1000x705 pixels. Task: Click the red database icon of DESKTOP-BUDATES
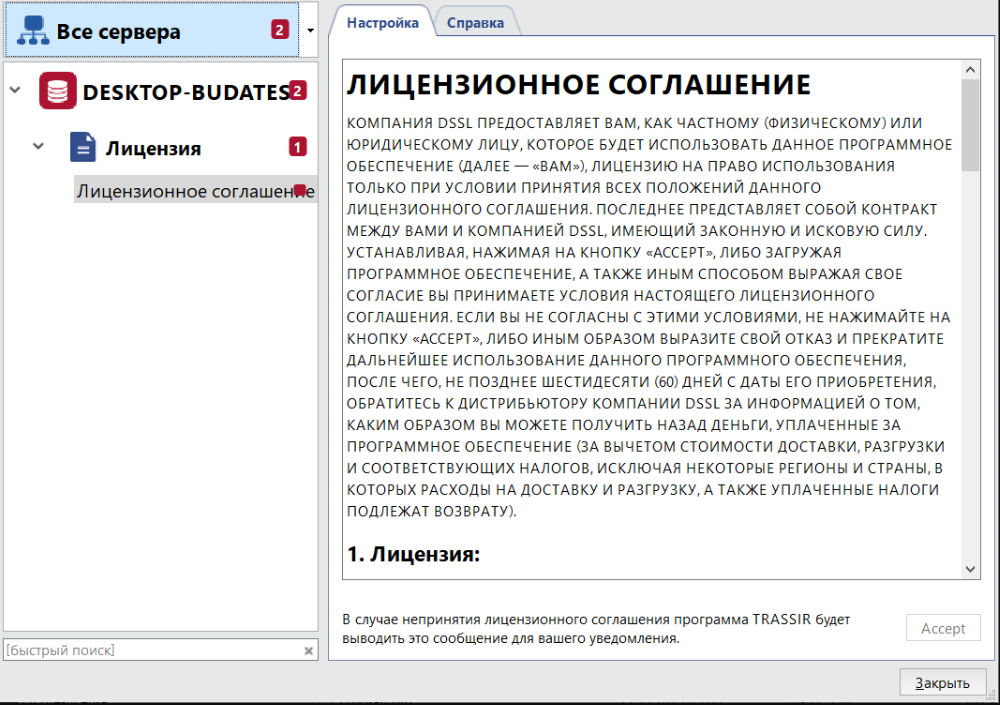coord(57,91)
